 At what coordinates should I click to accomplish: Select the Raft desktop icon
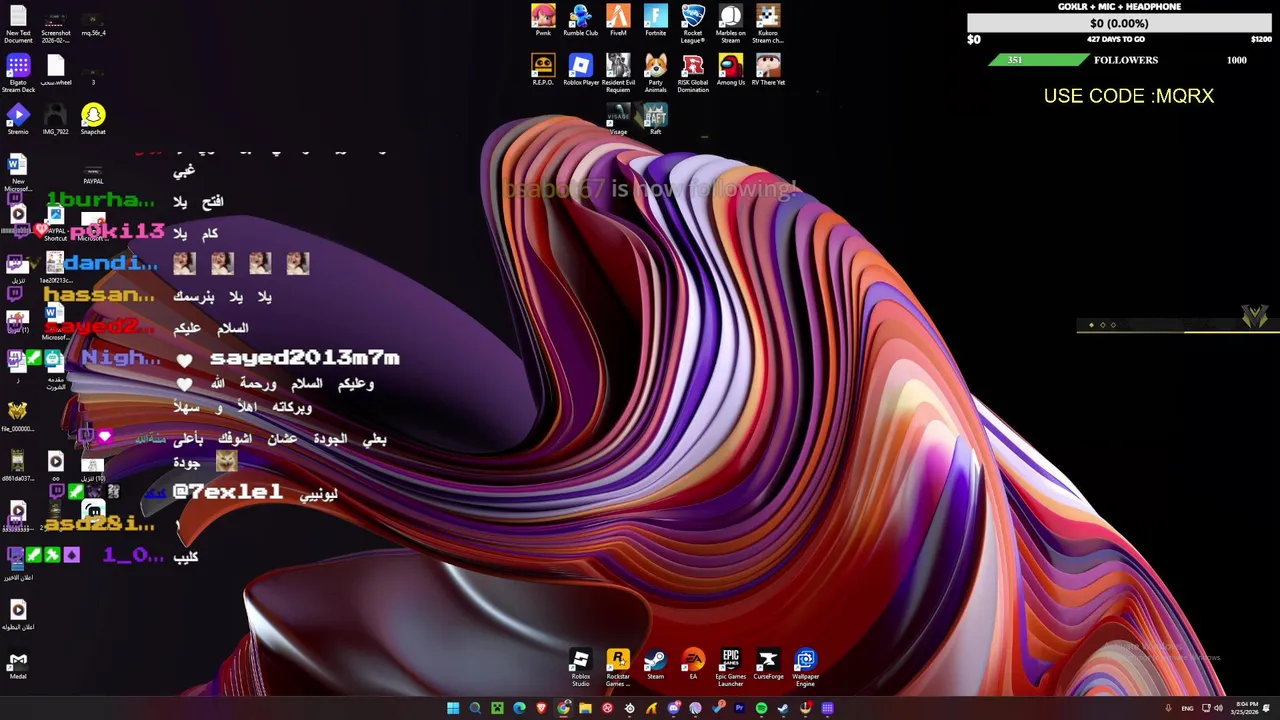point(655,119)
